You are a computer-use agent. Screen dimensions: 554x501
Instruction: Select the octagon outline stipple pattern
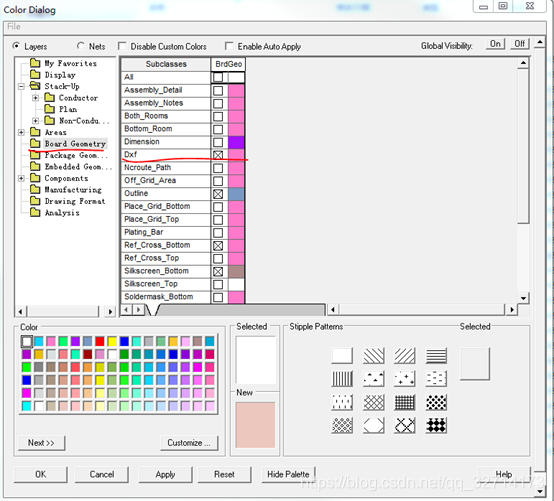[x=373, y=425]
